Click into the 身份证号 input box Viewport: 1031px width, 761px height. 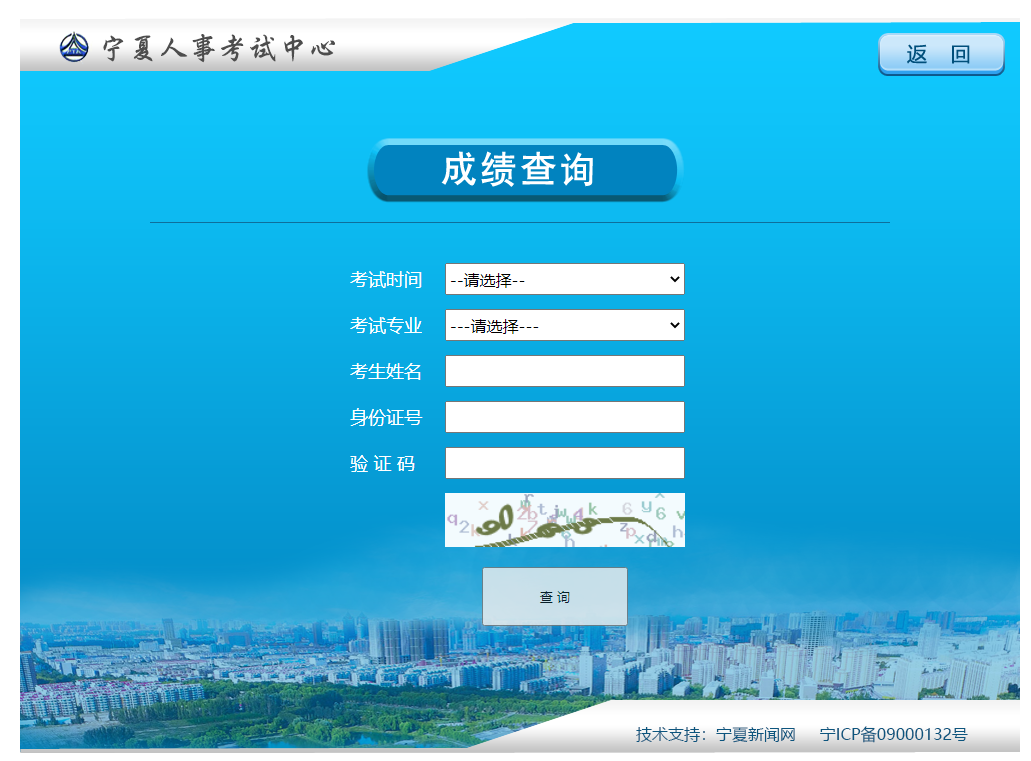[x=564, y=418]
